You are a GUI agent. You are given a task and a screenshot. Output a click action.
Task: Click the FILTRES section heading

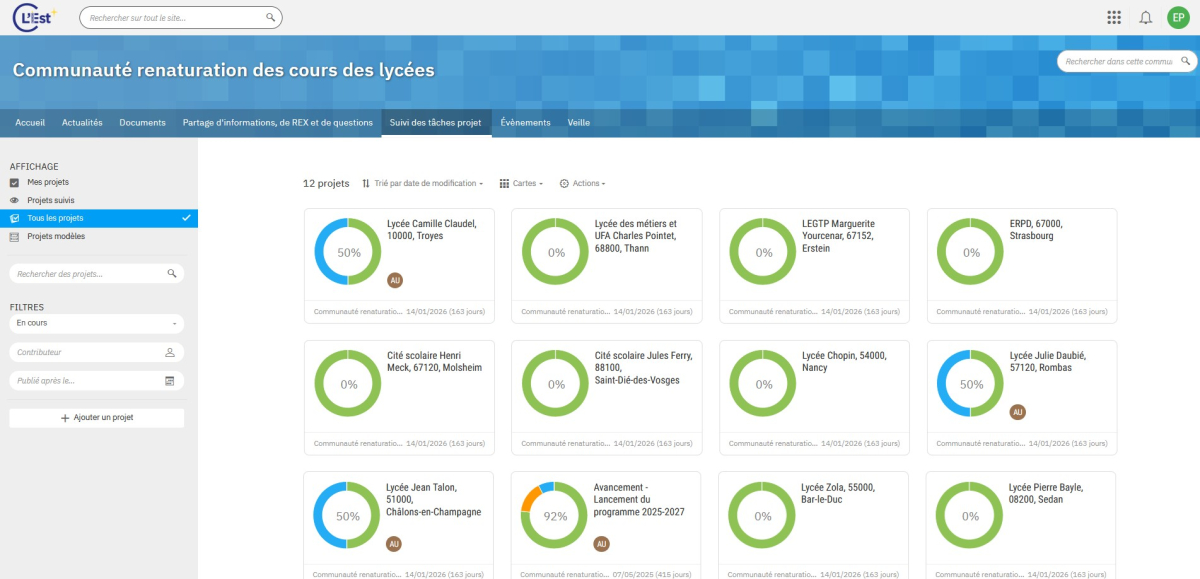(27, 307)
